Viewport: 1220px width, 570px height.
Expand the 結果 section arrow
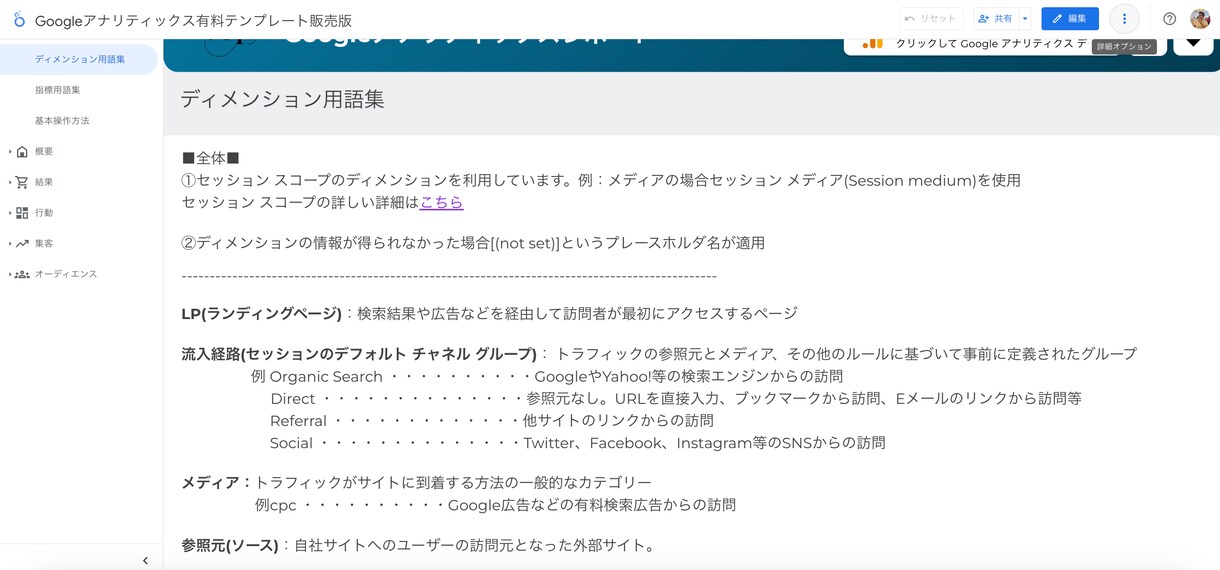click(10, 183)
